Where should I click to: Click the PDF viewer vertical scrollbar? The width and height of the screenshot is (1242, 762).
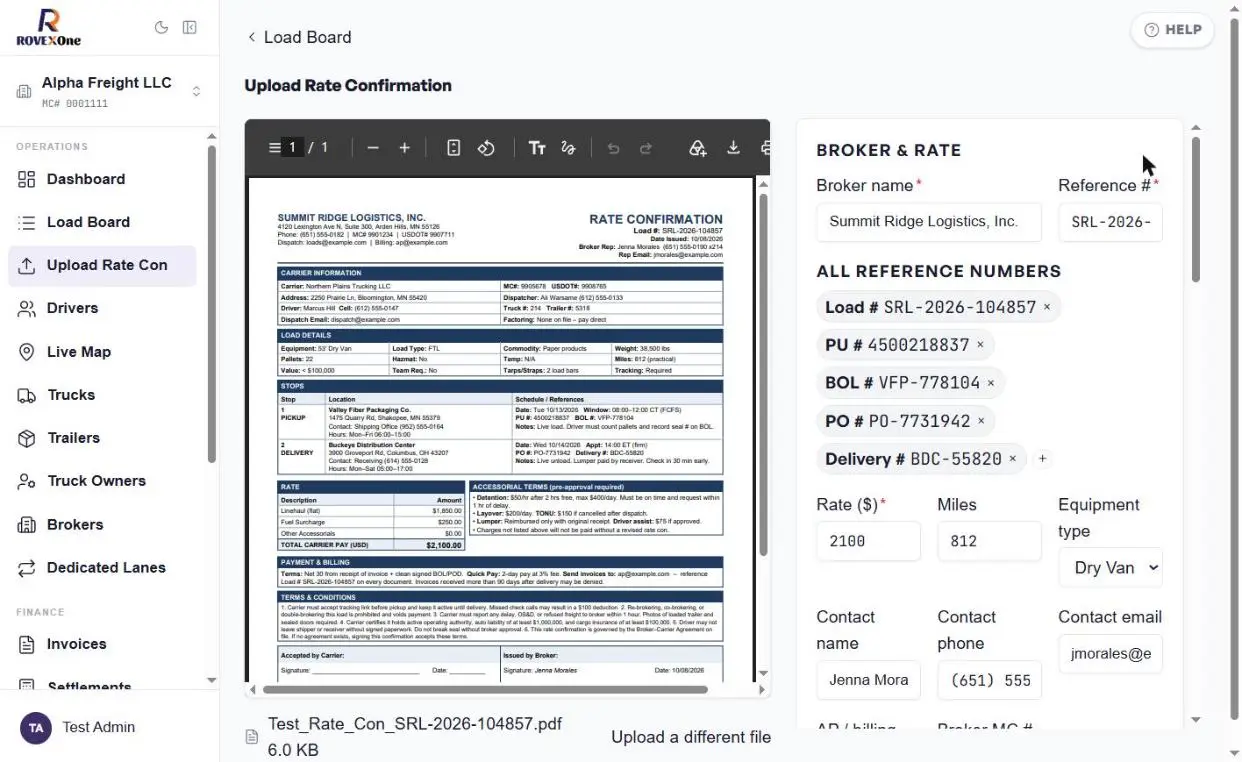click(x=764, y=375)
